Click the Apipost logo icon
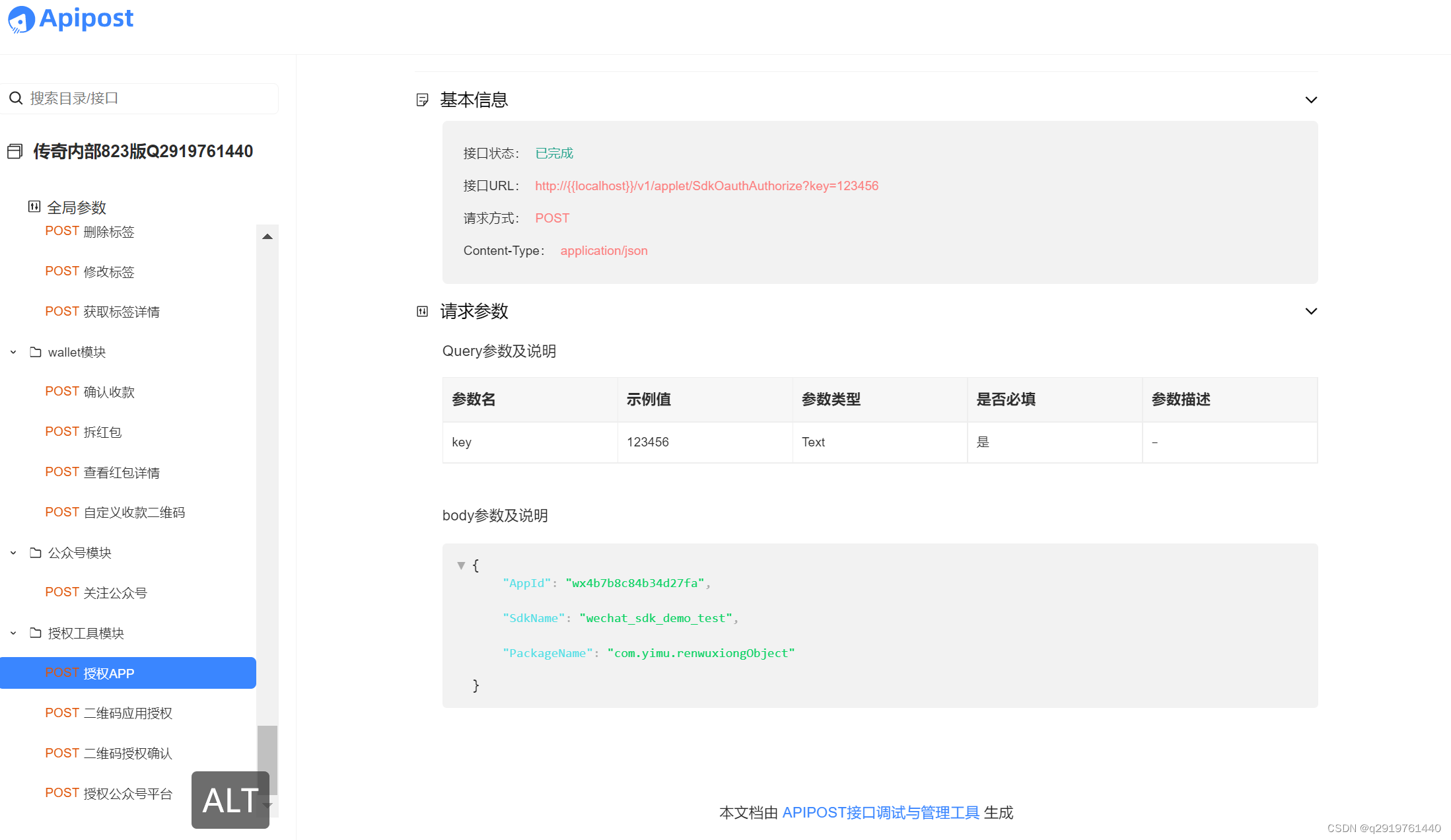Viewport: 1451px width, 840px height. pos(21,19)
